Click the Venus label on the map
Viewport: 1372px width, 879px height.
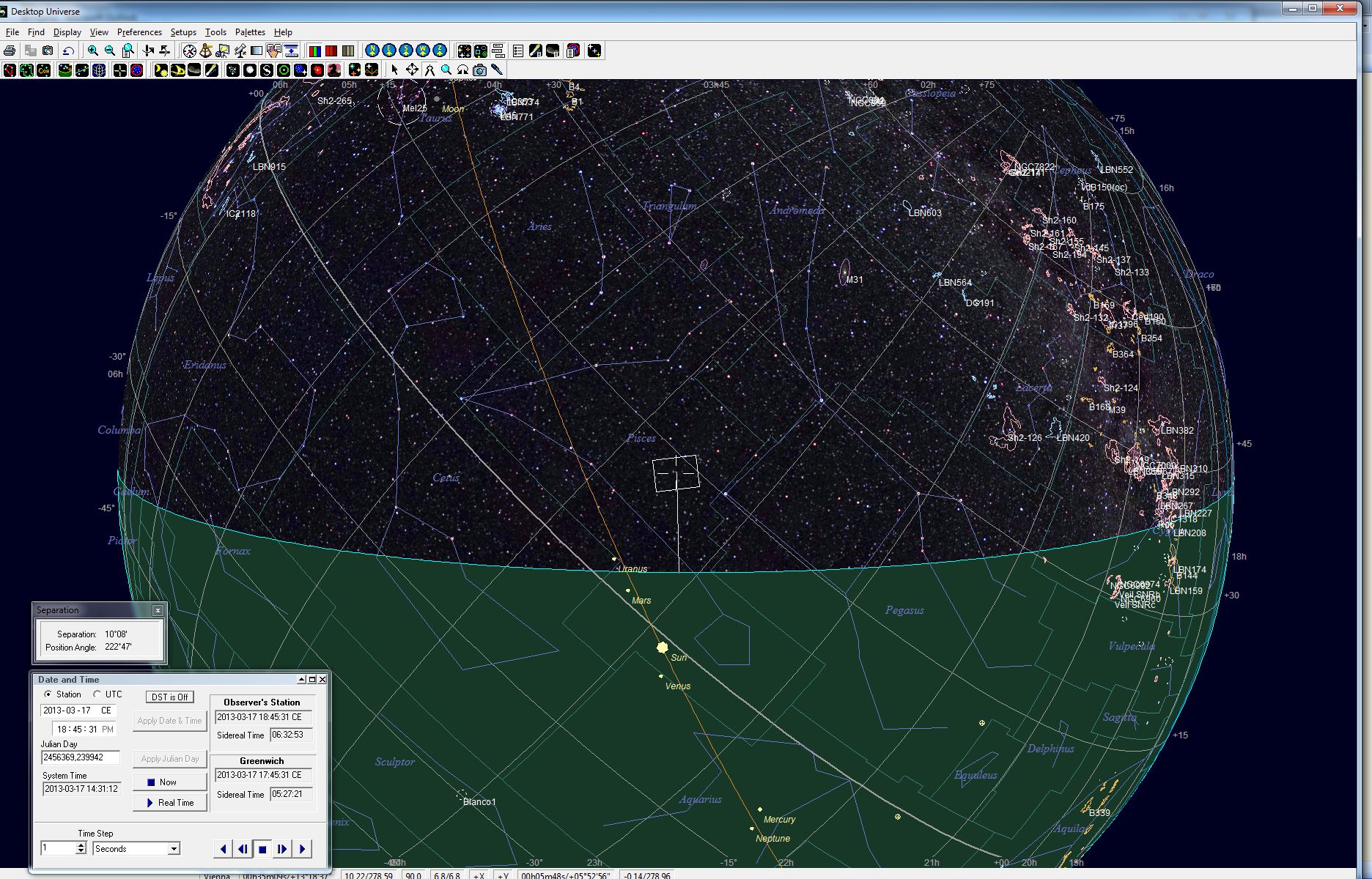(678, 686)
